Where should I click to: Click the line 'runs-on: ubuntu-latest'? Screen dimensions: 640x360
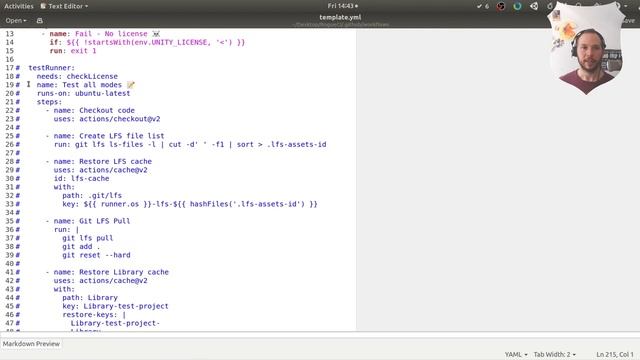(x=83, y=93)
